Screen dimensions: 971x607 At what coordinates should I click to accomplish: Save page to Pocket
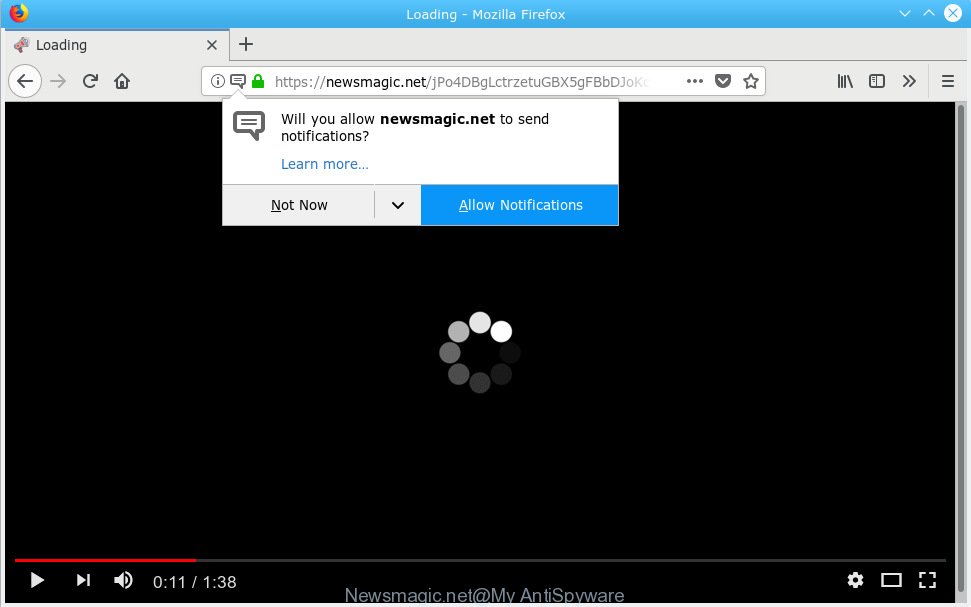pyautogui.click(x=723, y=81)
